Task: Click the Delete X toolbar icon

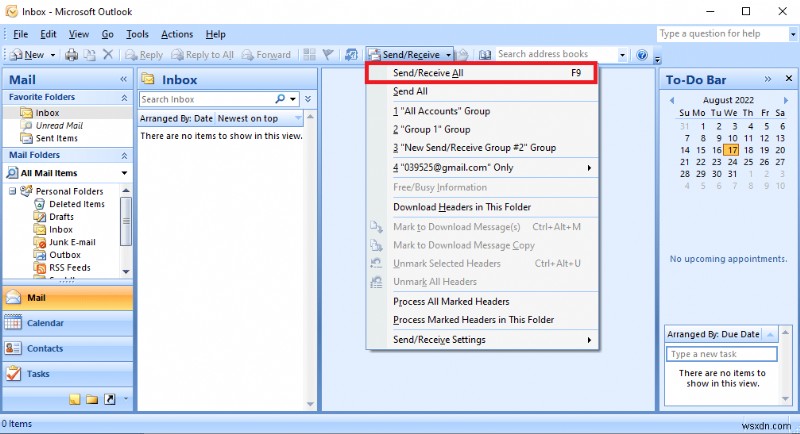Action: [108, 54]
